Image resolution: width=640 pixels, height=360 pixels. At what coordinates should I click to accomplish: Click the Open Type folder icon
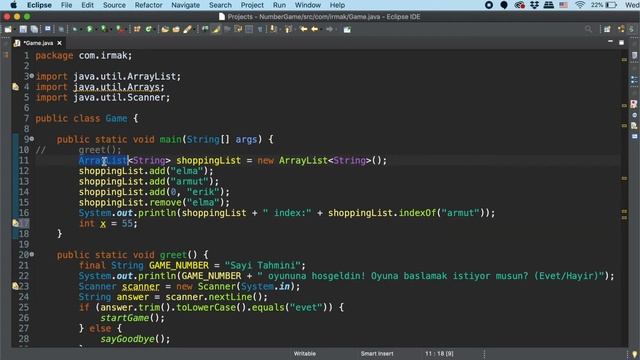(165, 29)
